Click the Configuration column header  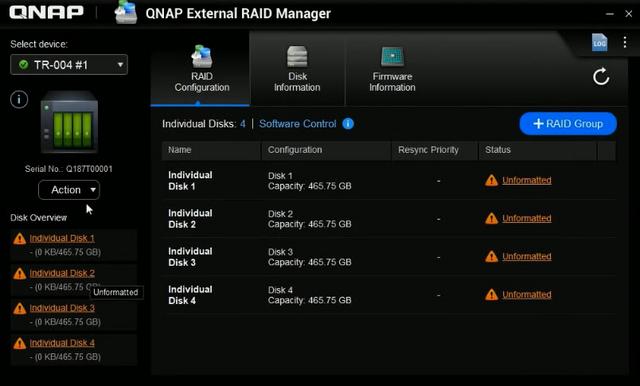326,150
